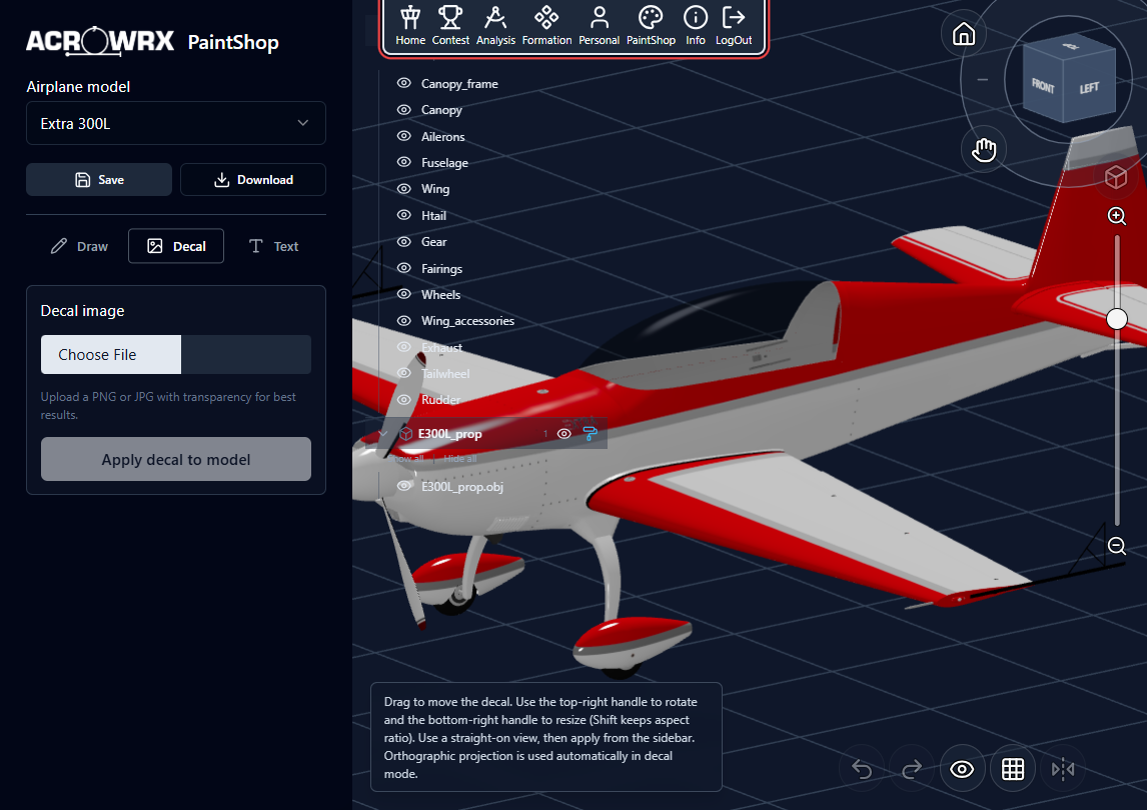Click the FRONT face of view cube

(1042, 86)
